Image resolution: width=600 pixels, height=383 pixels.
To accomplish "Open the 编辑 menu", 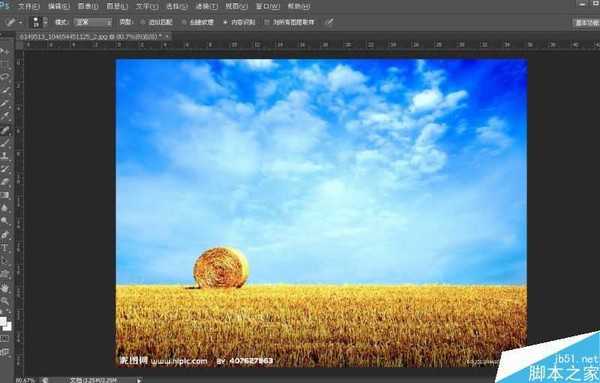I will pos(59,7).
